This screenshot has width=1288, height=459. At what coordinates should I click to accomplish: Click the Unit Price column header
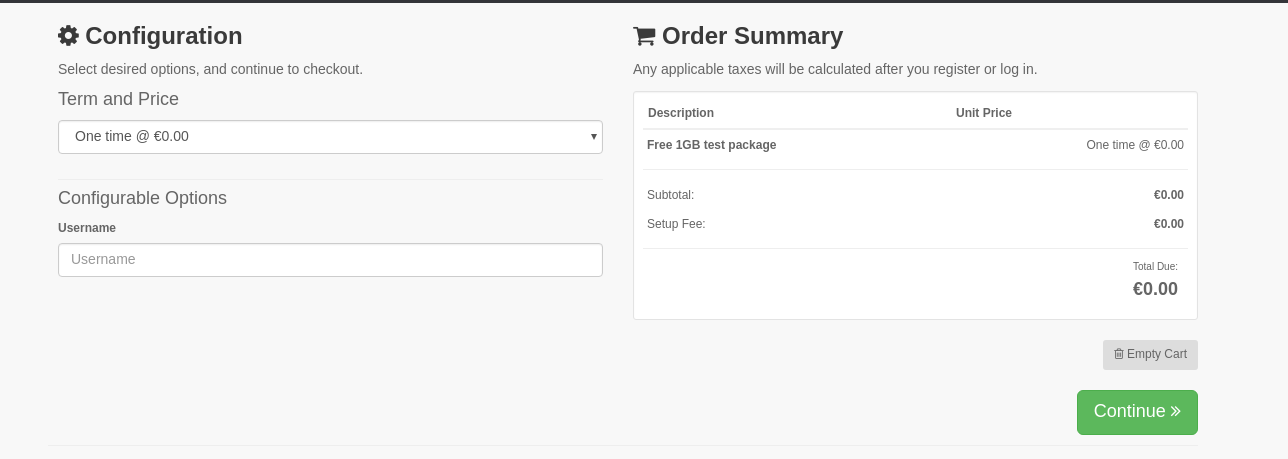tap(984, 113)
